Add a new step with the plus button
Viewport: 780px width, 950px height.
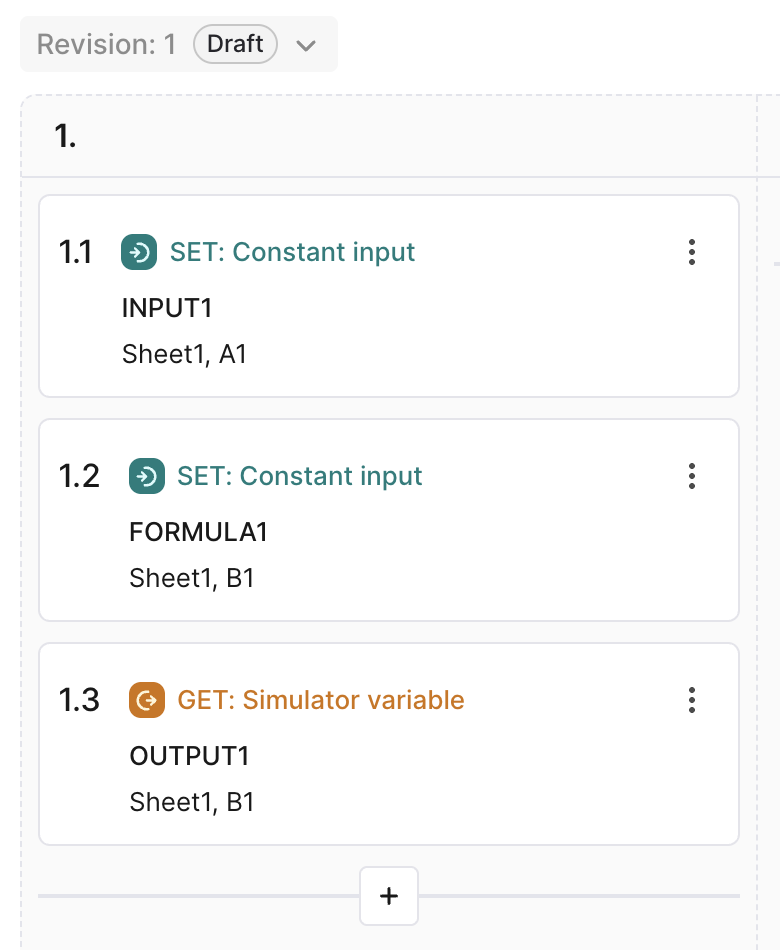[389, 896]
